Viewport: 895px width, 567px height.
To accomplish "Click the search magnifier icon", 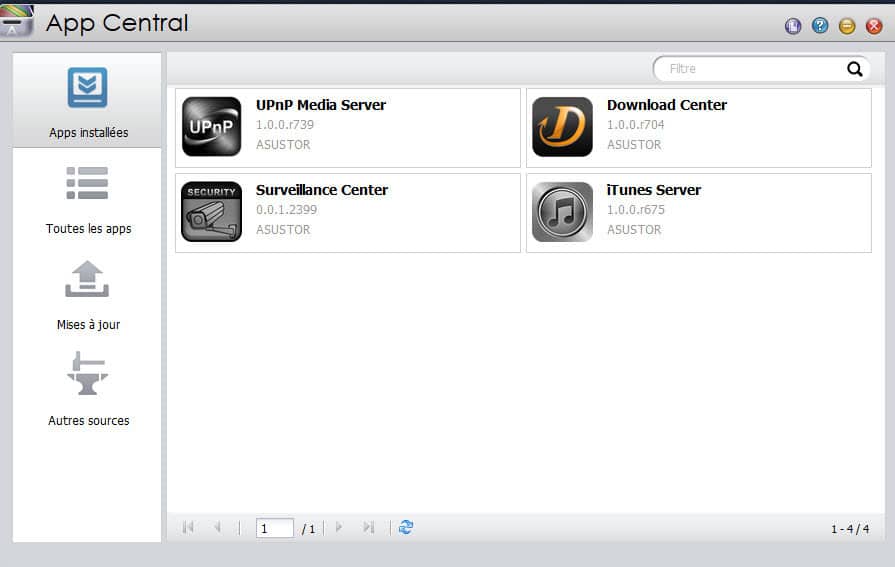I will 854,69.
